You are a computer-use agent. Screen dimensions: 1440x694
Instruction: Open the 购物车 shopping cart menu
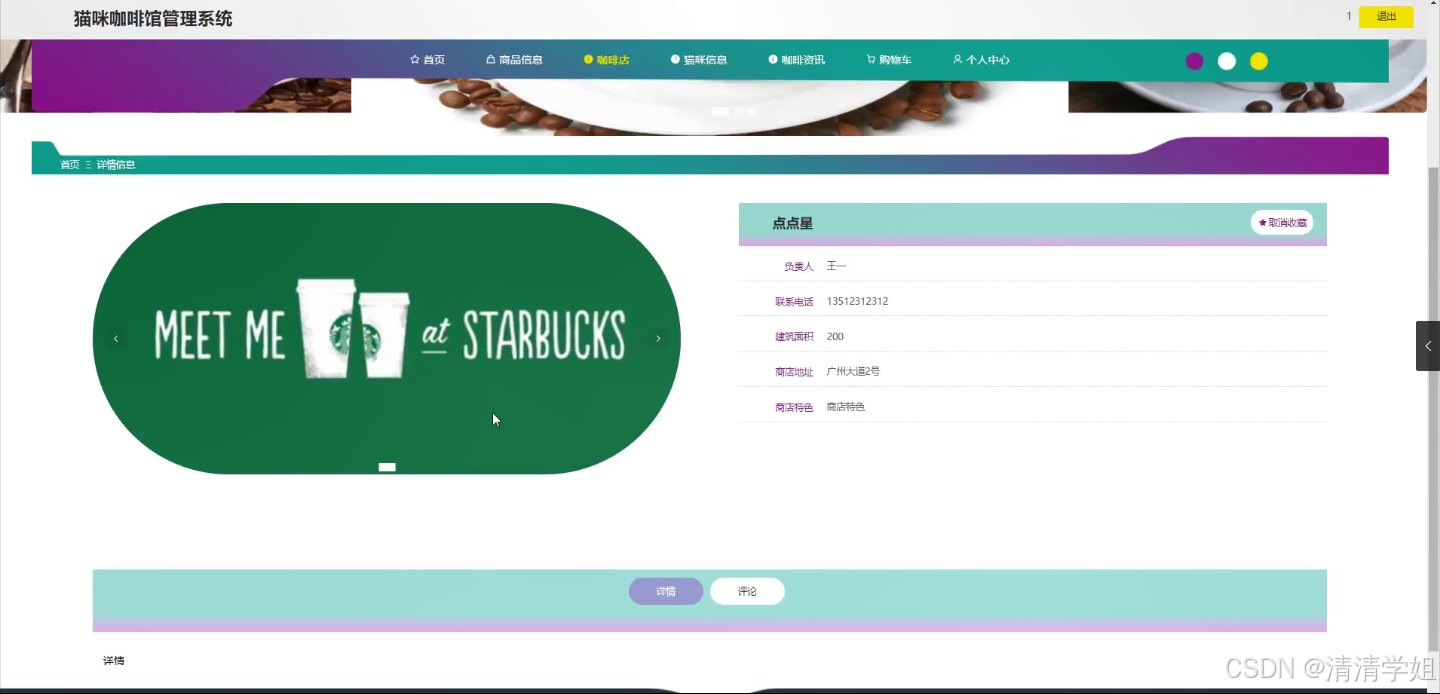(x=889, y=60)
